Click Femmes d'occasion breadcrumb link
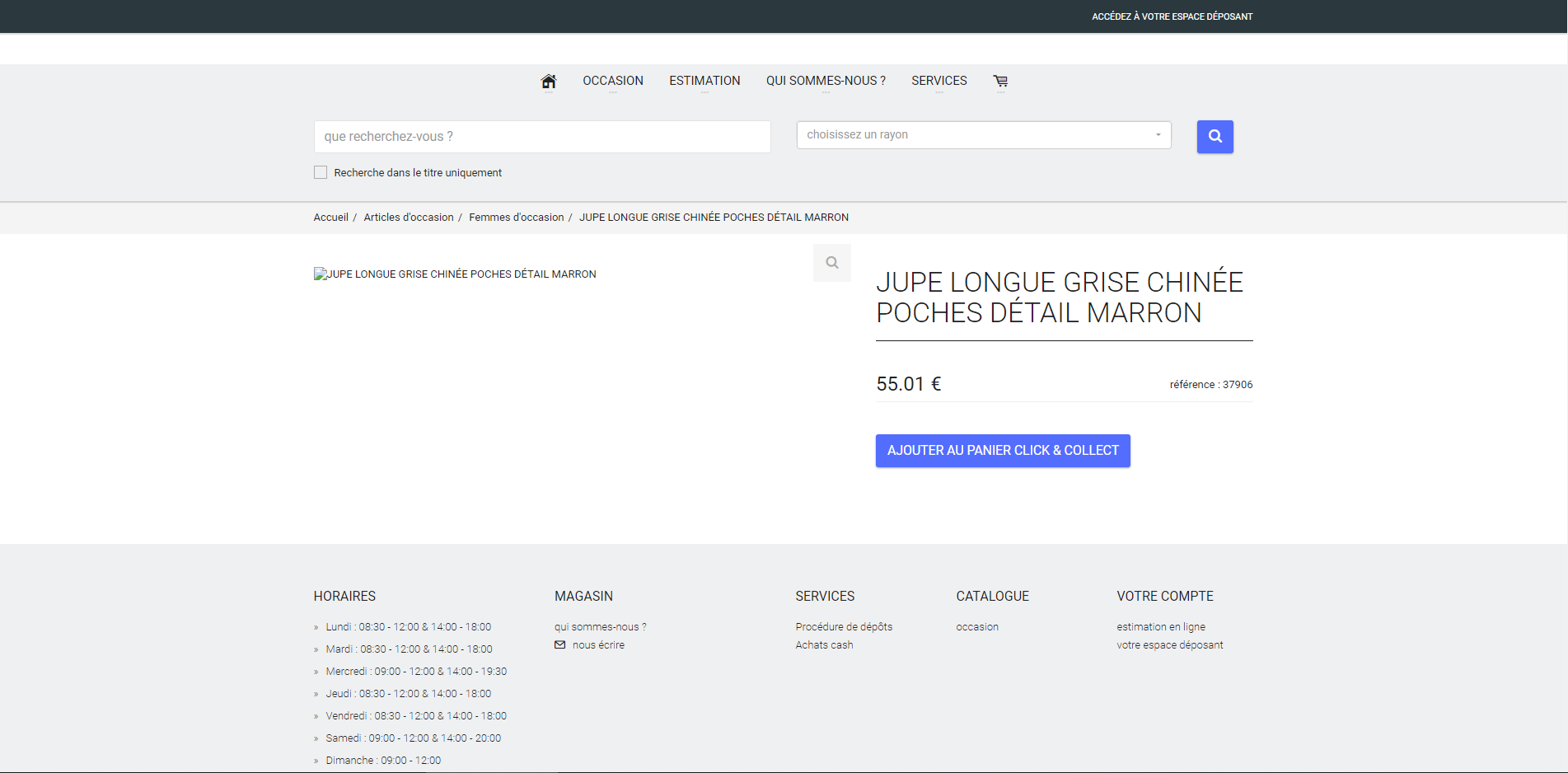Image resolution: width=1568 pixels, height=773 pixels. [x=517, y=218]
